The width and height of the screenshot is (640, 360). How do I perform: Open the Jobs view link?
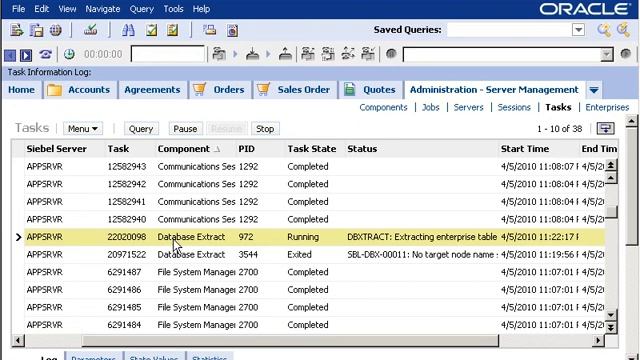[431, 107]
